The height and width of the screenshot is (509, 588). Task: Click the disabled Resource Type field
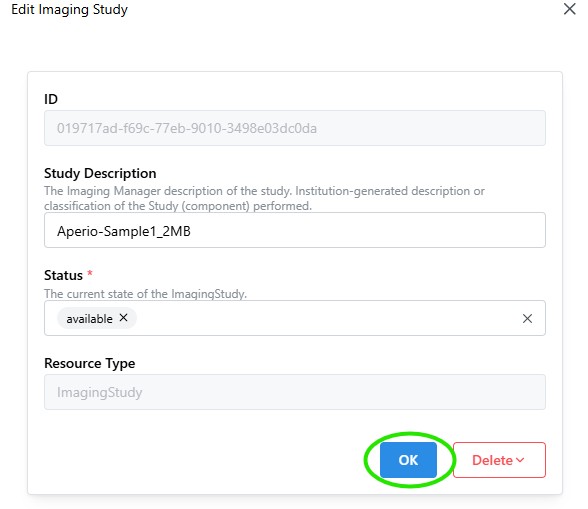[295, 392]
